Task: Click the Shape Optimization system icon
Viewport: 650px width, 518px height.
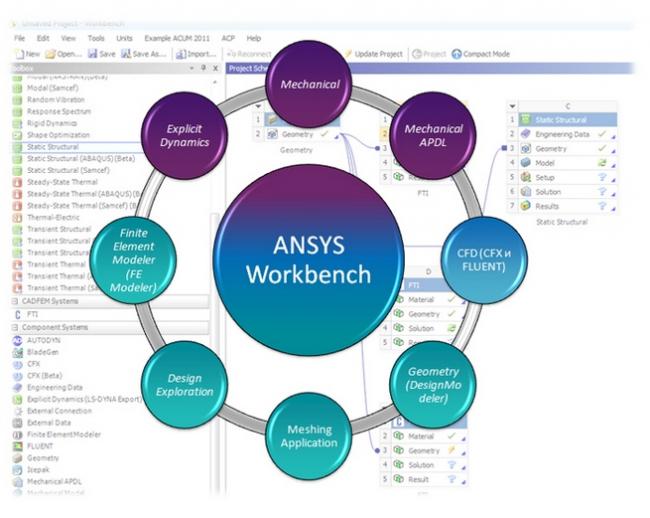Action: [x=17, y=135]
